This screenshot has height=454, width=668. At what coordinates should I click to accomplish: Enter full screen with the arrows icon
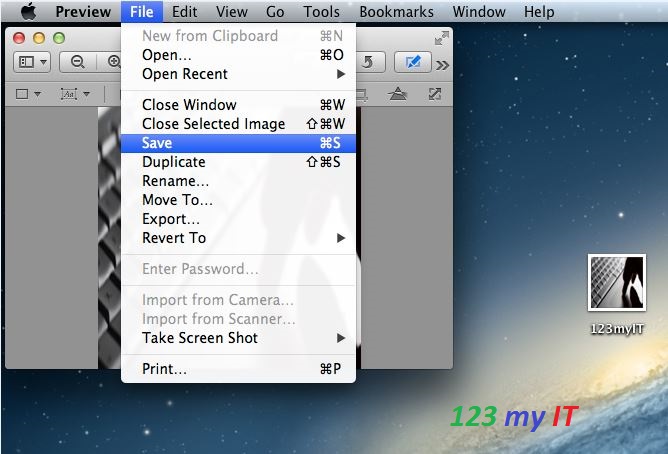point(441,38)
